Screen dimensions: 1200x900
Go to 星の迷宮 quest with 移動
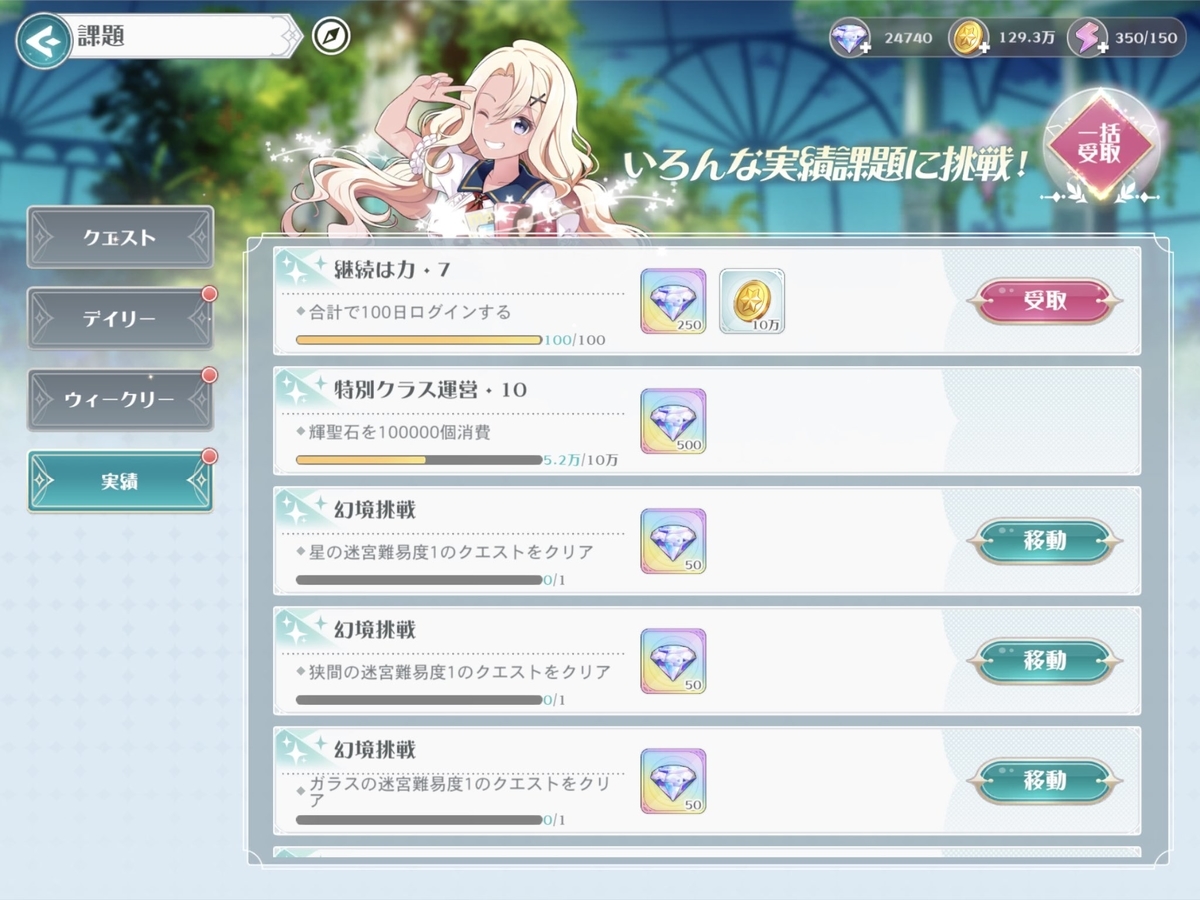coord(1044,541)
